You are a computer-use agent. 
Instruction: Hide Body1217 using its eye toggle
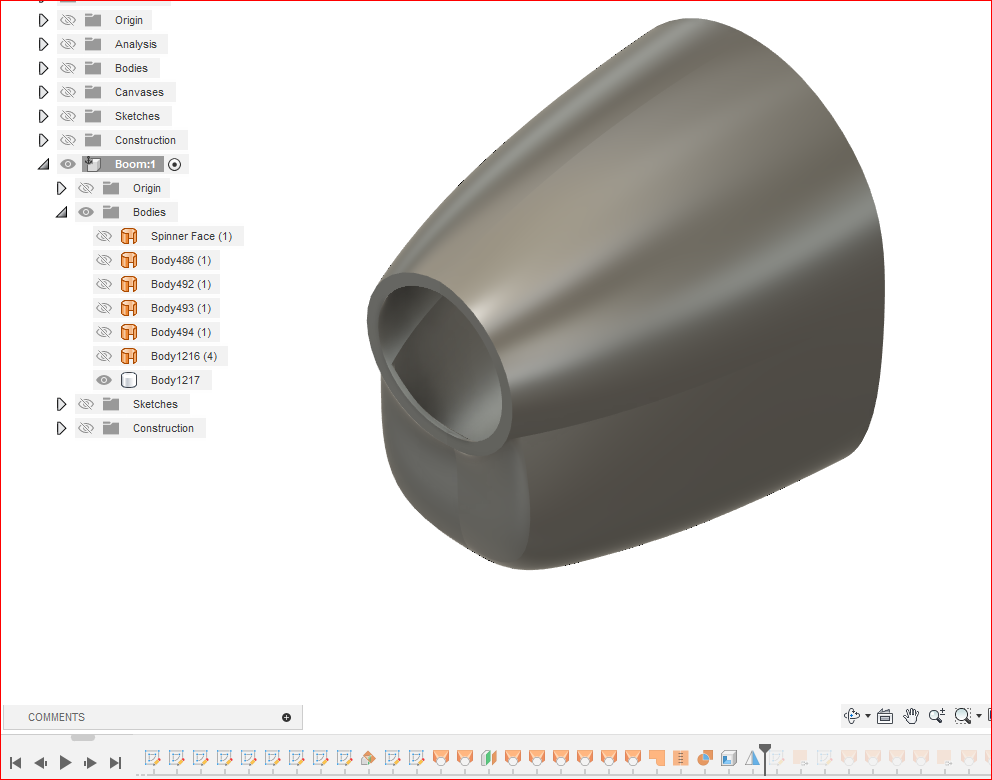point(103,379)
